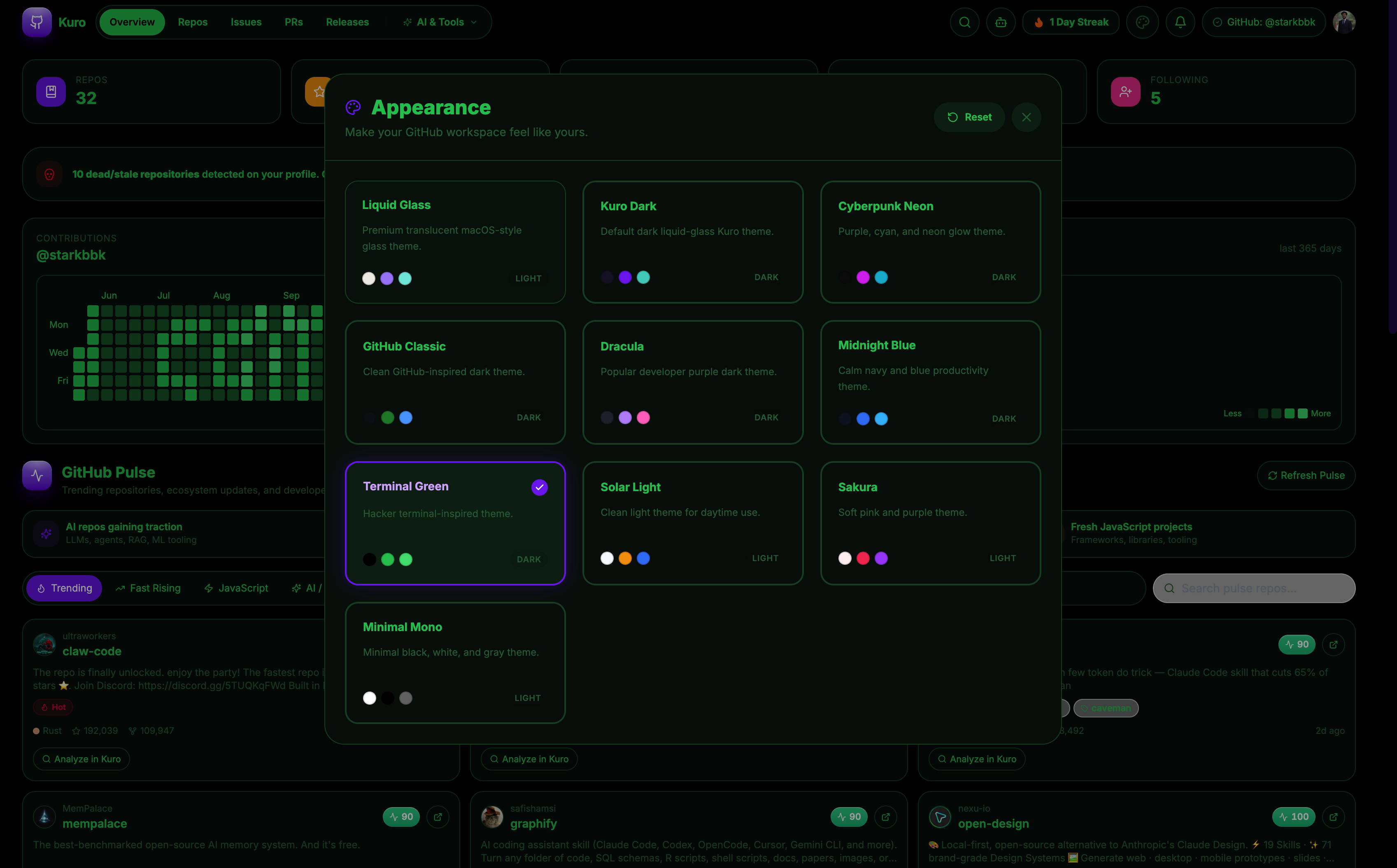Image resolution: width=1397 pixels, height=868 pixels.
Task: Click the Repos stat card icon
Action: [x=51, y=91]
